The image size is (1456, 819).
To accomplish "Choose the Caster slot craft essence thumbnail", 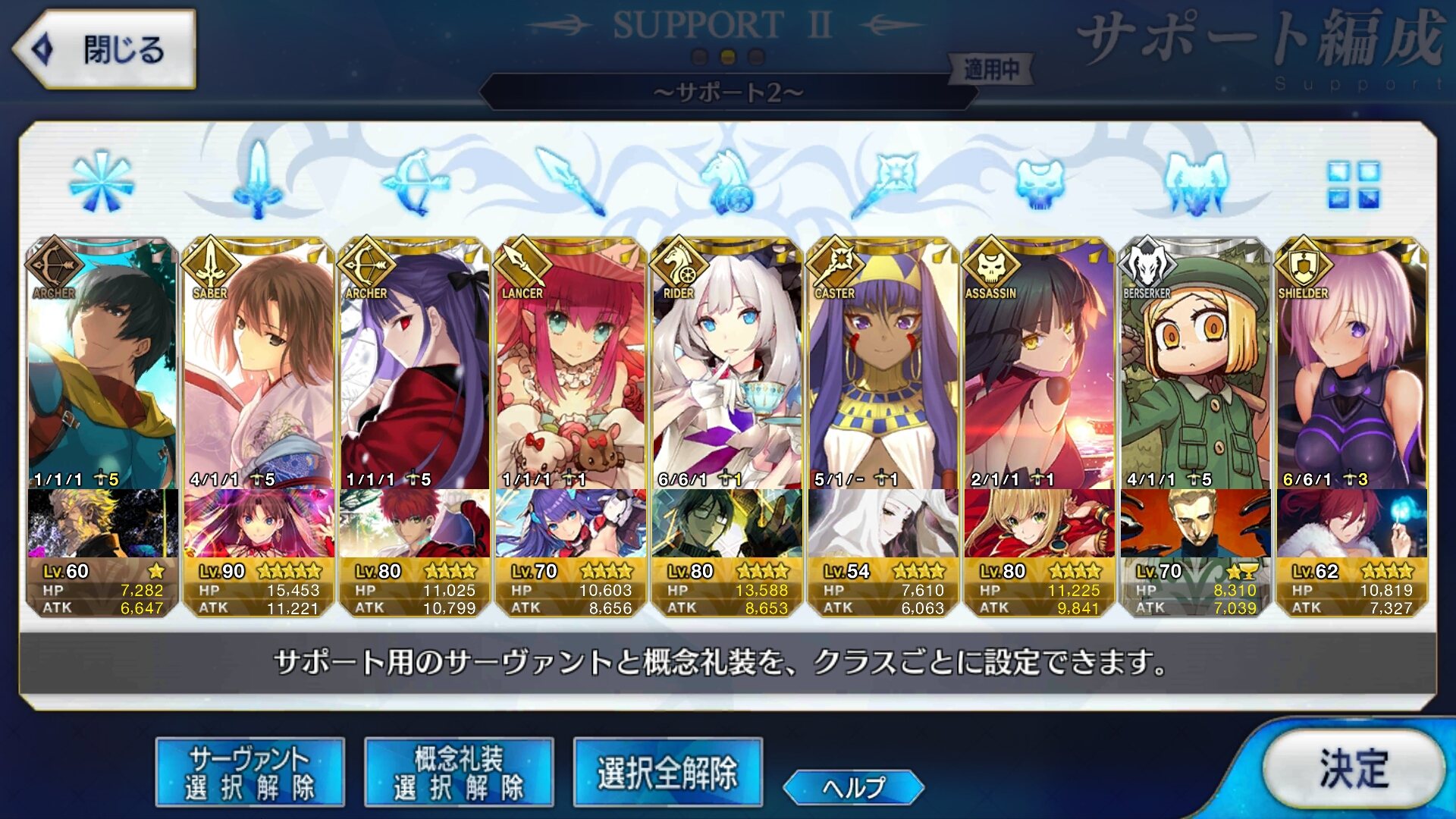I will (883, 523).
